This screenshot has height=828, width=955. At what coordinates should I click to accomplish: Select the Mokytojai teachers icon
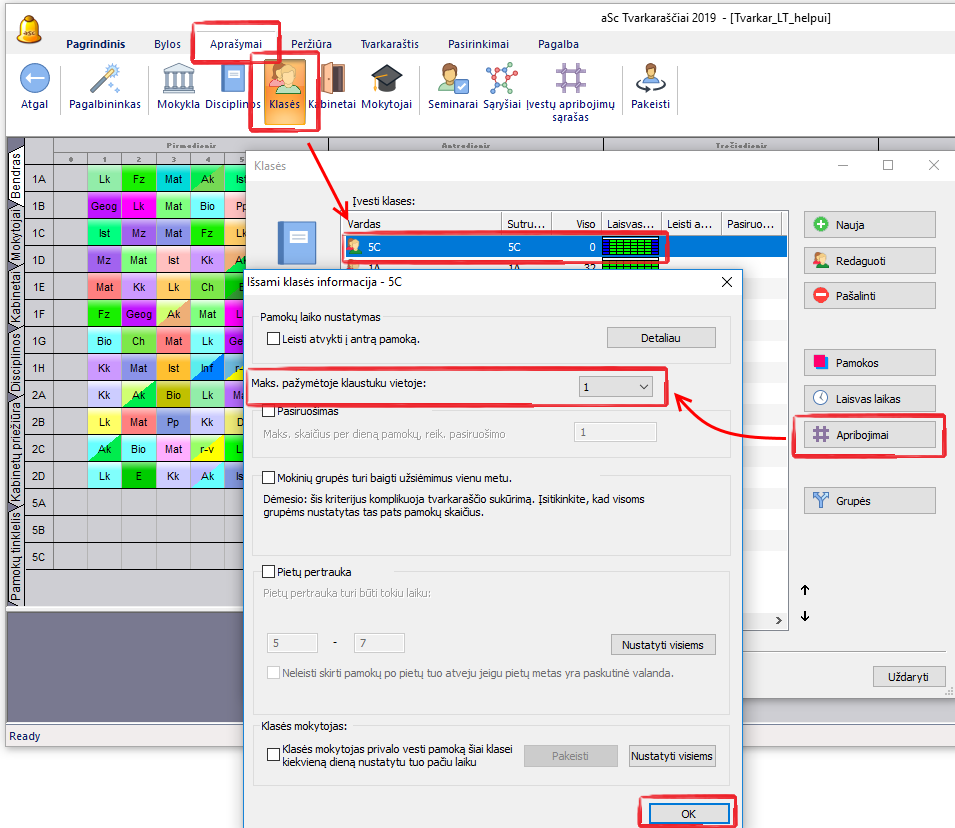click(386, 80)
